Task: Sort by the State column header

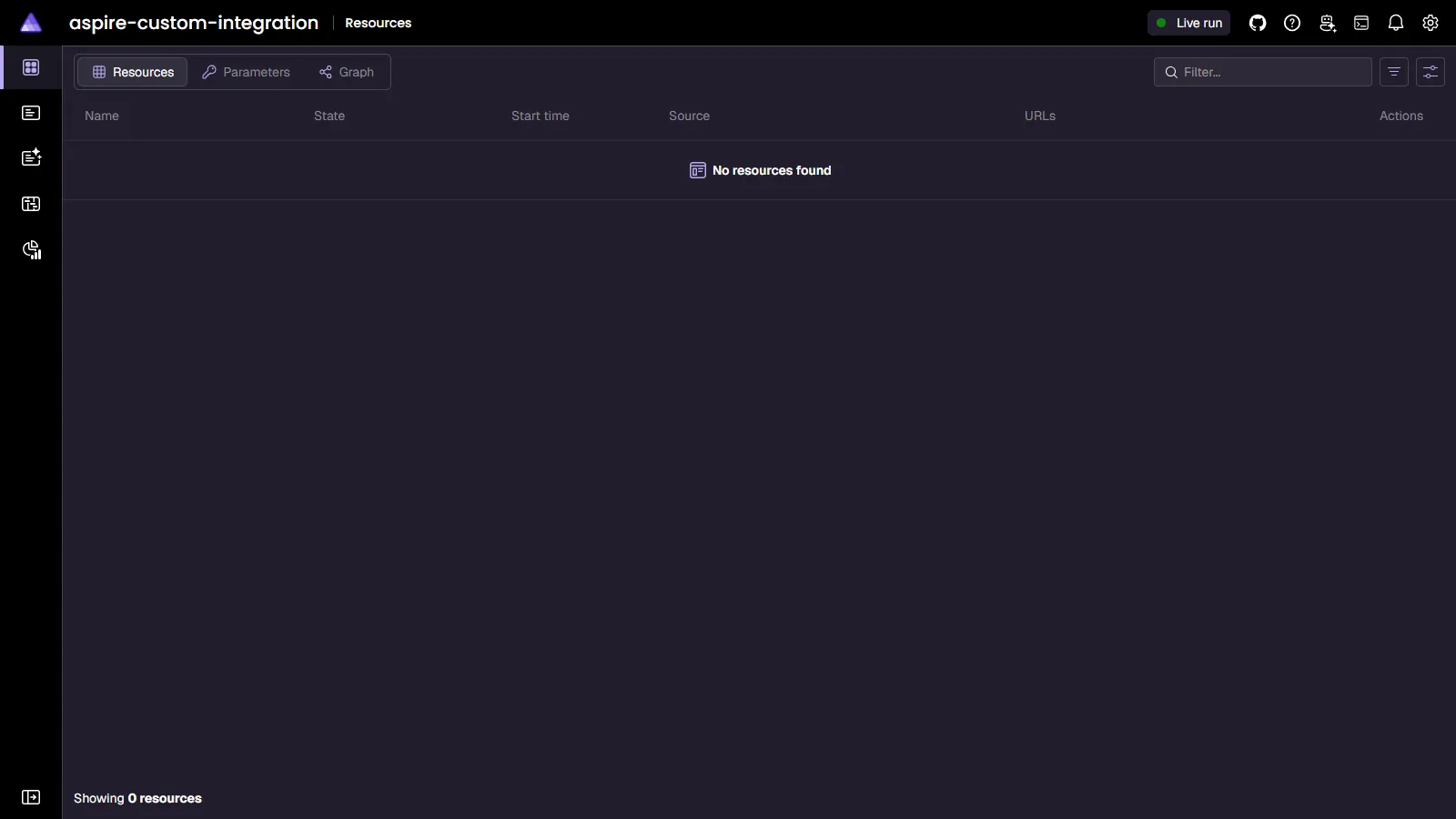Action: [x=329, y=116]
